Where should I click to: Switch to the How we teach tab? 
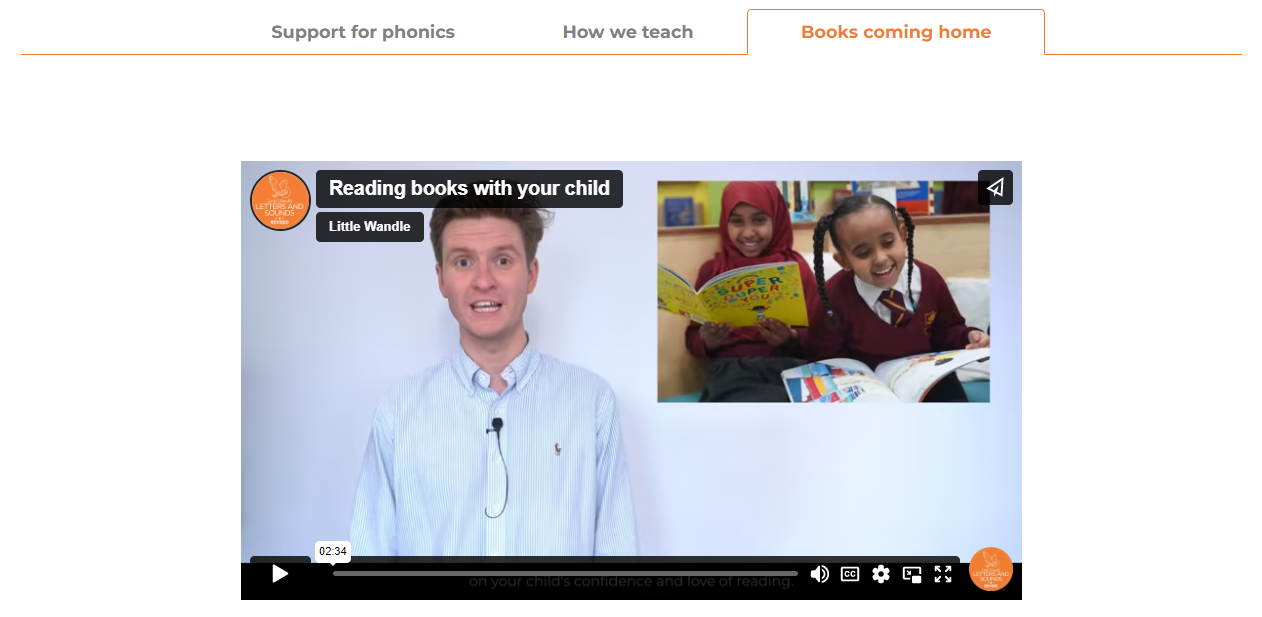(628, 32)
